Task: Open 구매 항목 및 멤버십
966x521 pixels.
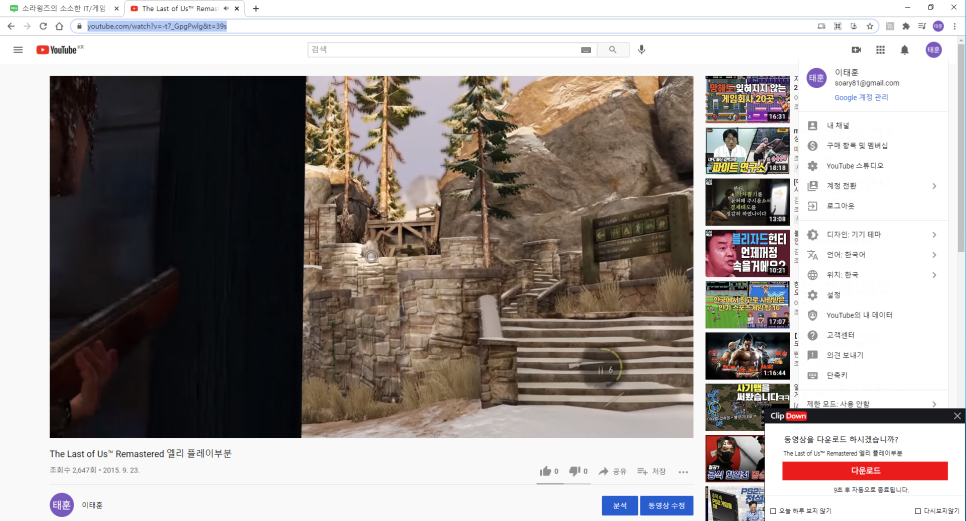Action: tap(872, 146)
